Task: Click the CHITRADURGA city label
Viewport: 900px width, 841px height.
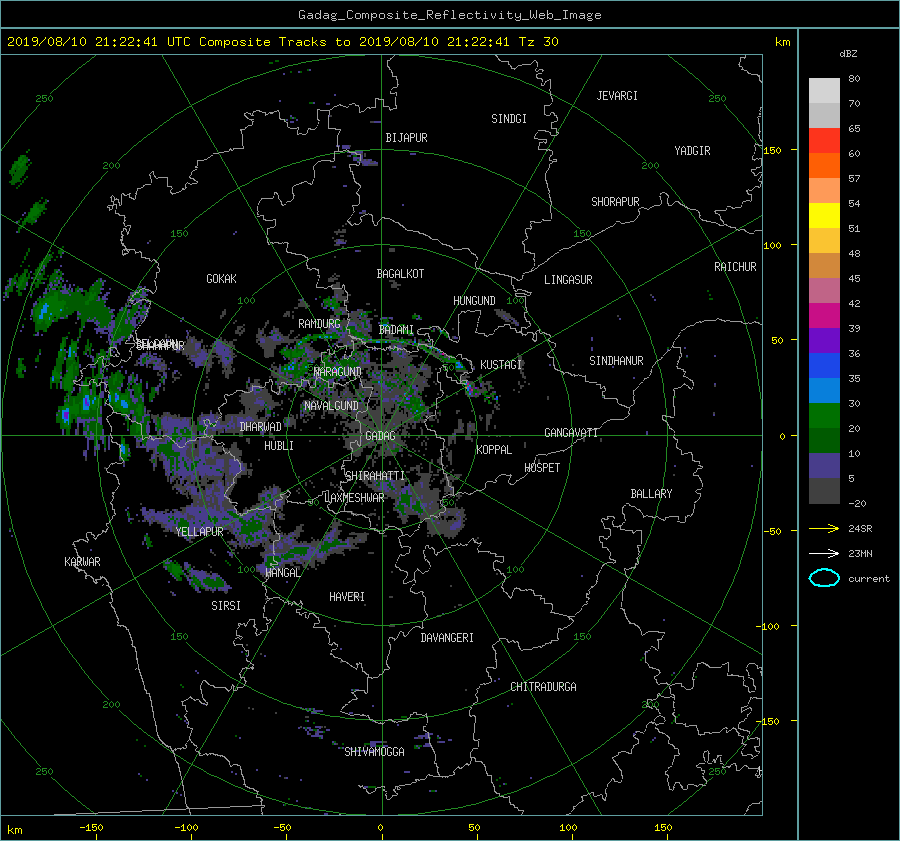Action: click(x=543, y=687)
